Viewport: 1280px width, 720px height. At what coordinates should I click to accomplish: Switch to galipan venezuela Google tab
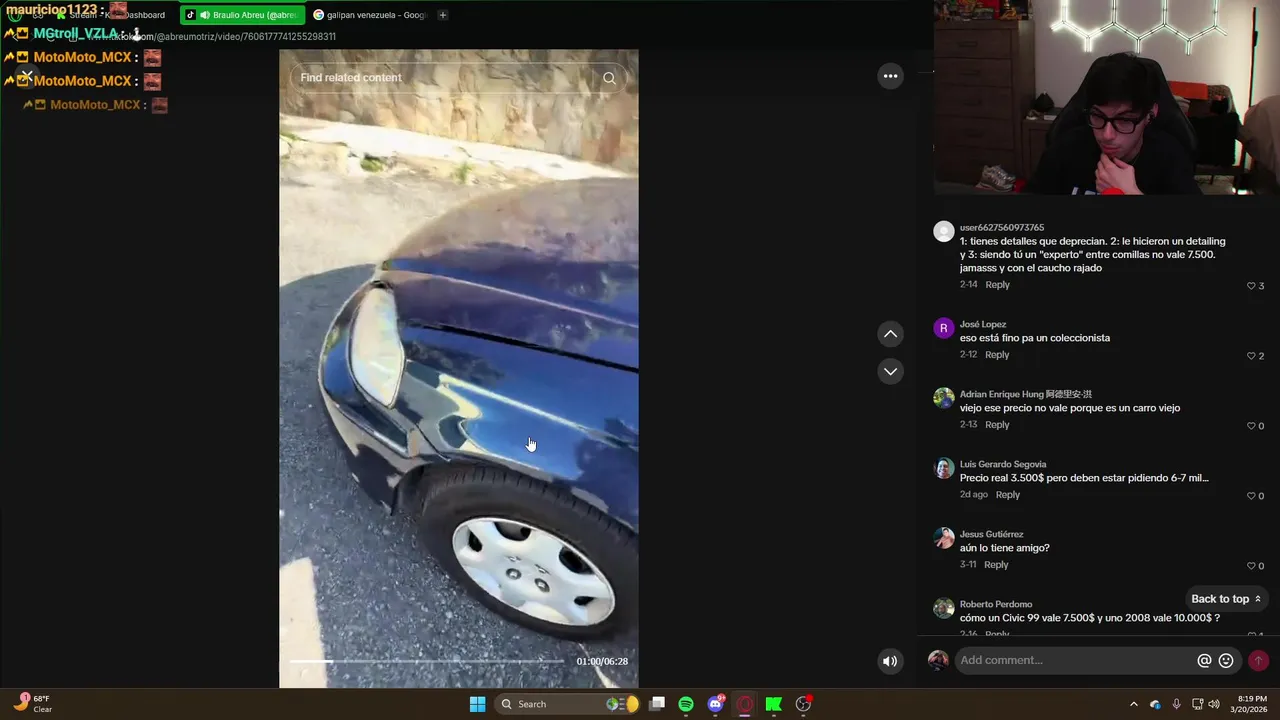[369, 15]
